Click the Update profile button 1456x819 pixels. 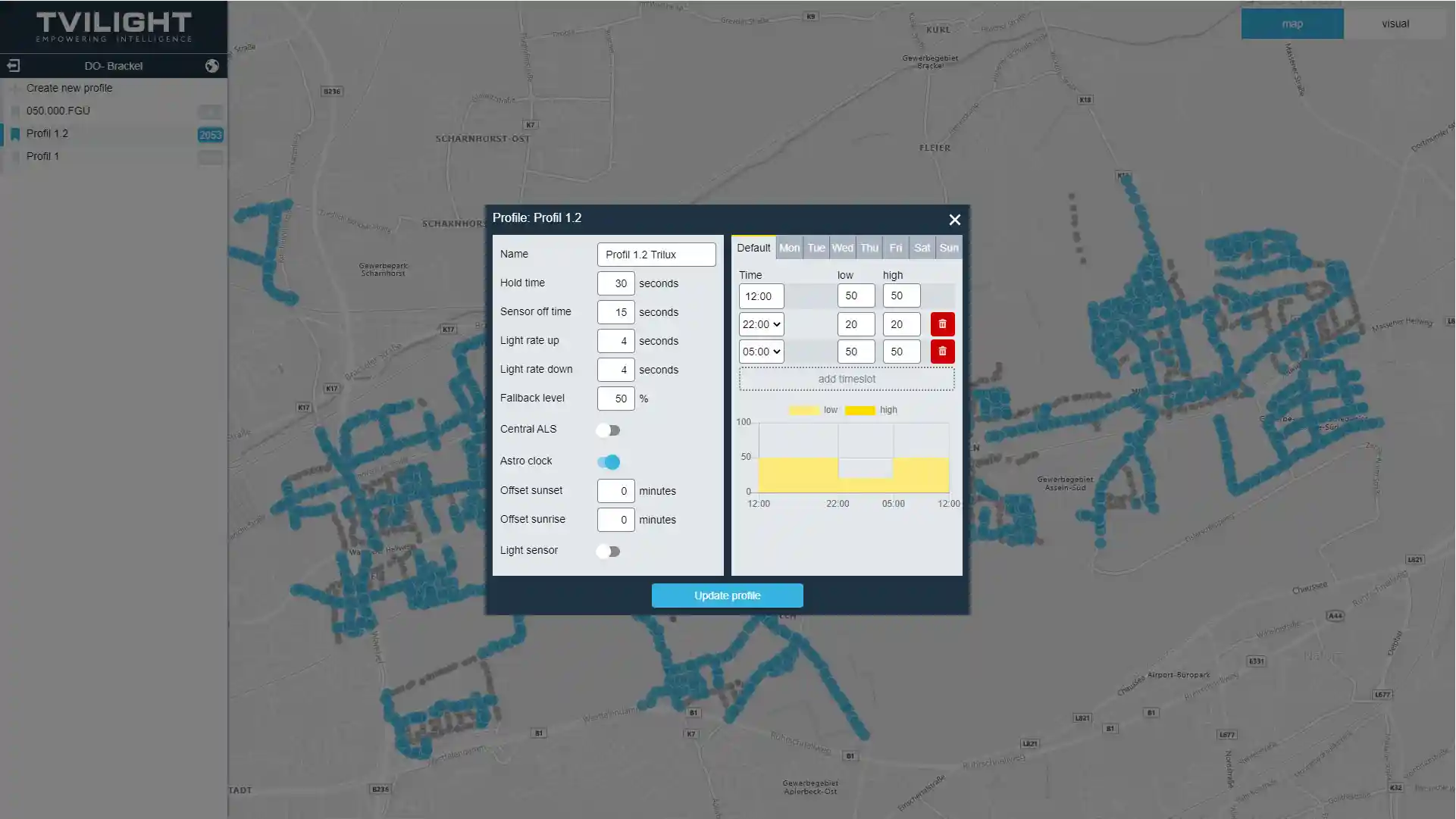(x=727, y=595)
